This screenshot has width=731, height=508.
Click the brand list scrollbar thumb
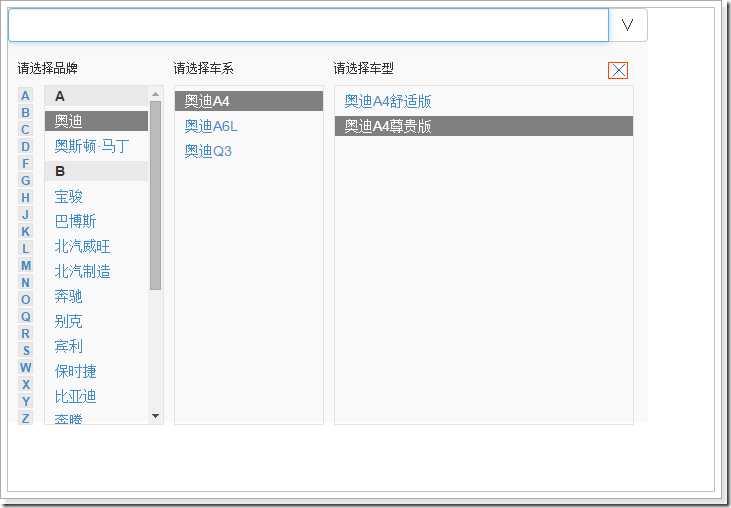tap(156, 195)
